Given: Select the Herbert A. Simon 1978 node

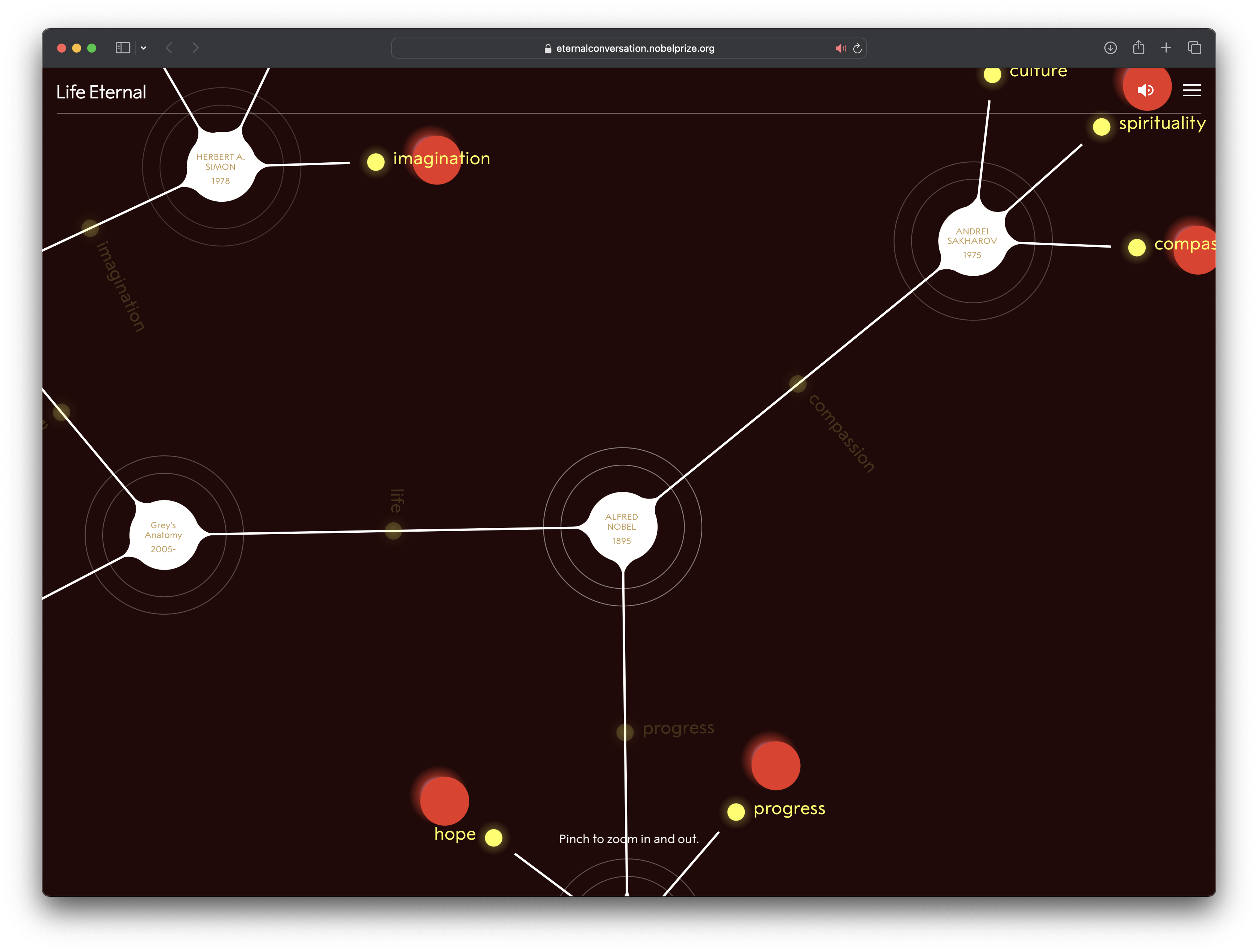Looking at the screenshot, I should (x=221, y=167).
